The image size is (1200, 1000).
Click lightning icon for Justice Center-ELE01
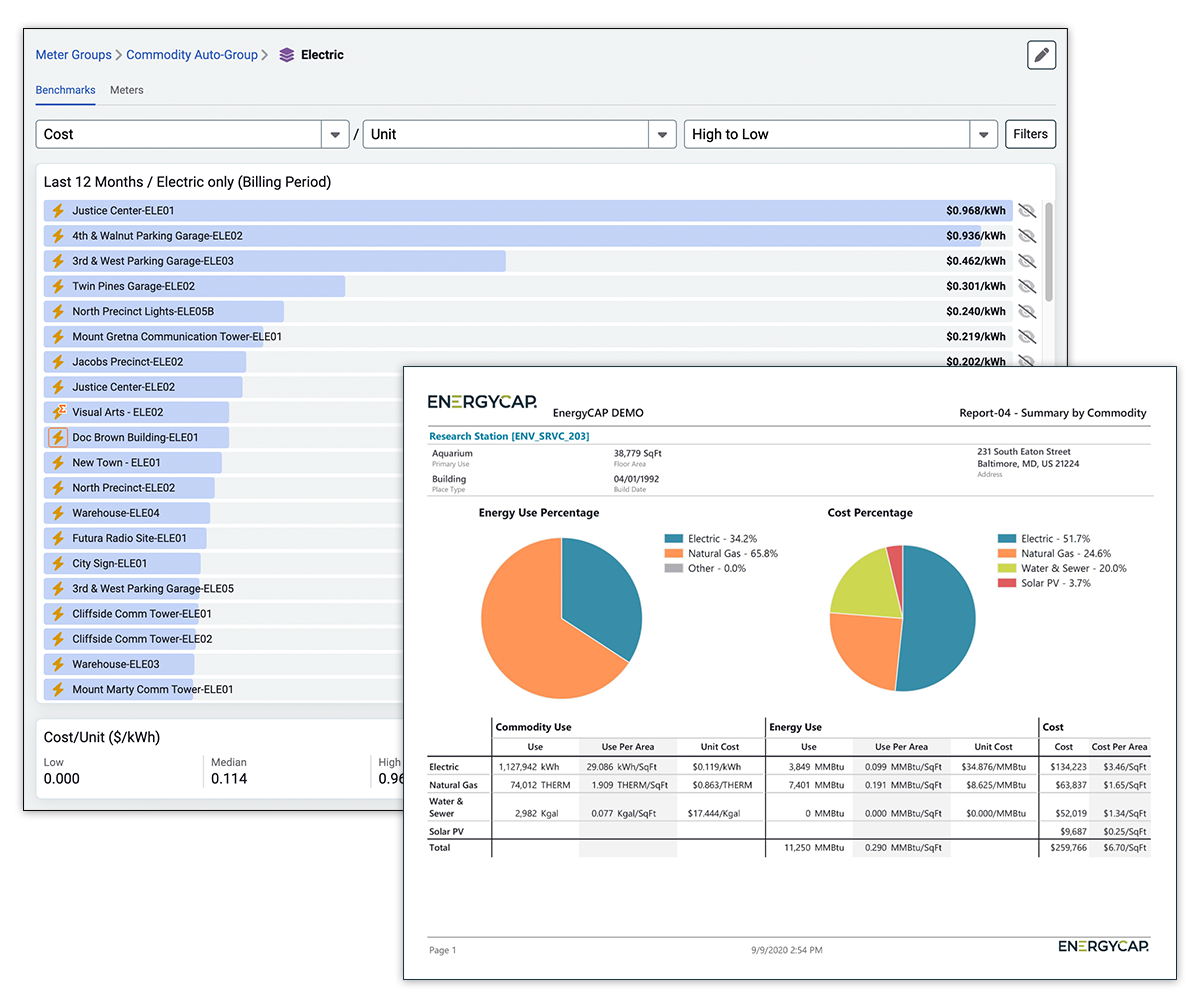click(x=58, y=211)
